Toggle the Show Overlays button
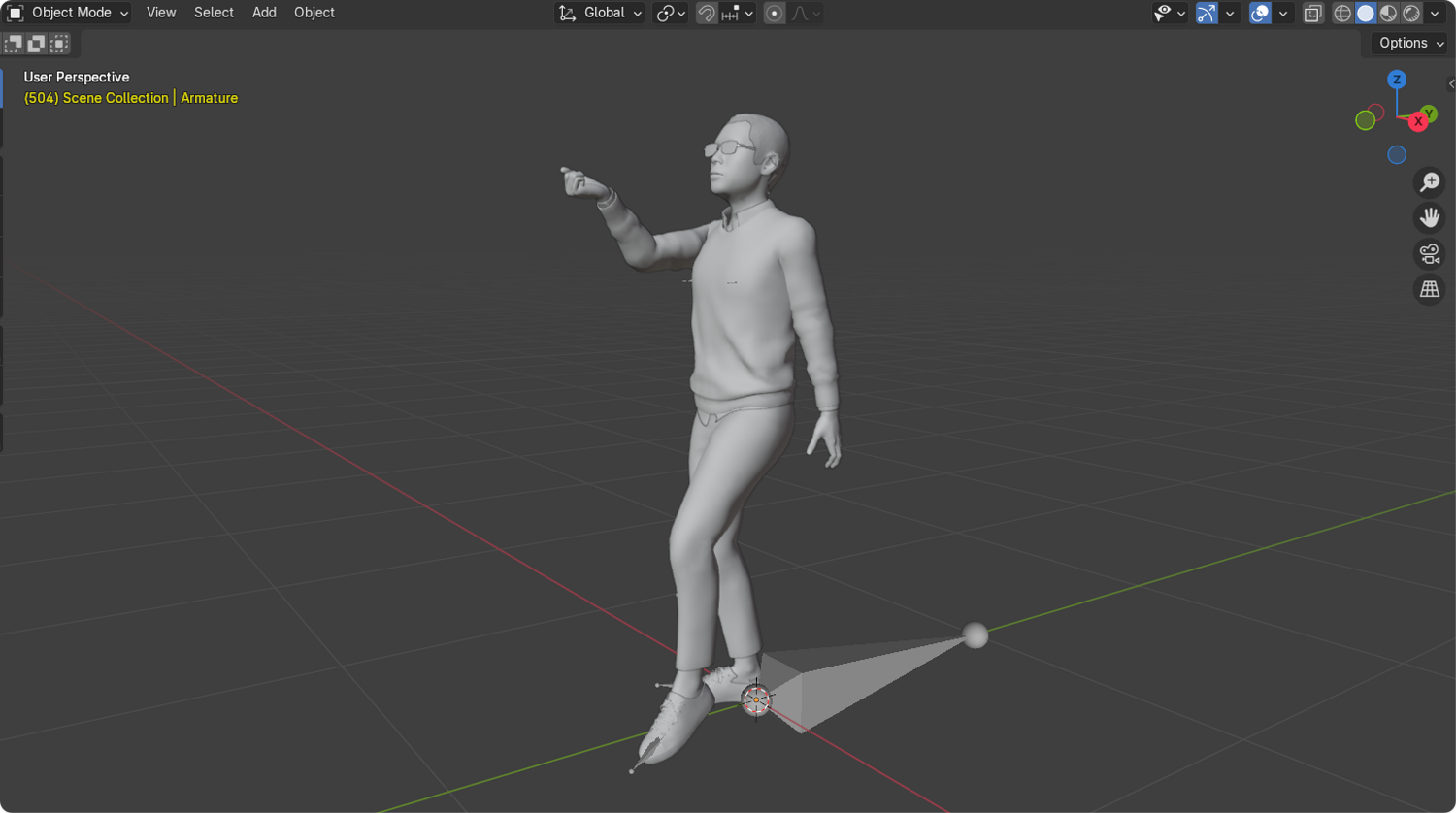1456x813 pixels. pos(1260,13)
